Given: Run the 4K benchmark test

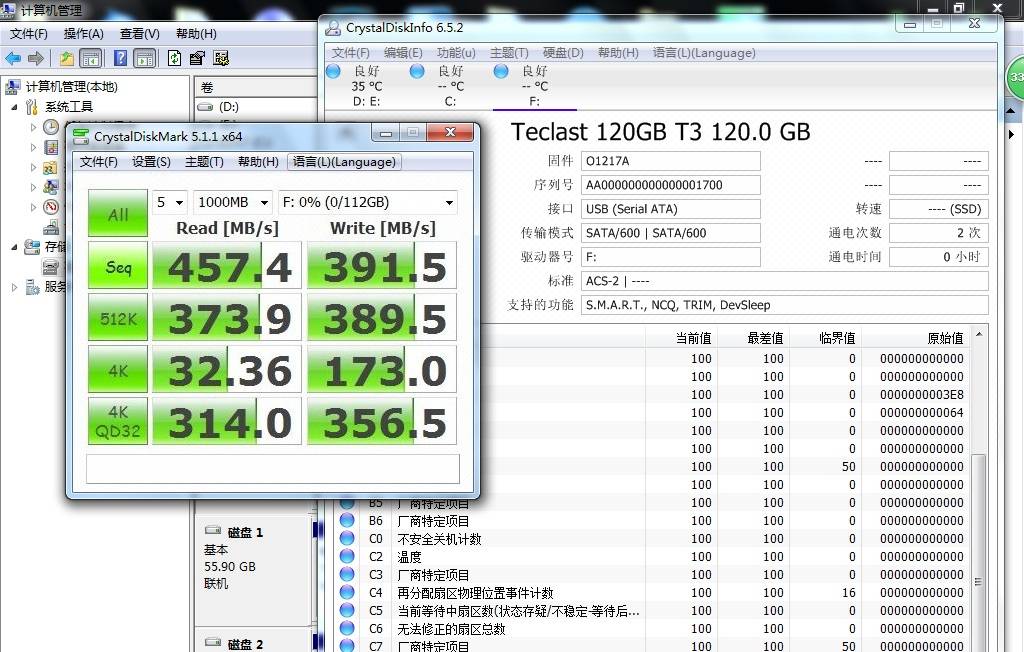Looking at the screenshot, I should point(117,369).
